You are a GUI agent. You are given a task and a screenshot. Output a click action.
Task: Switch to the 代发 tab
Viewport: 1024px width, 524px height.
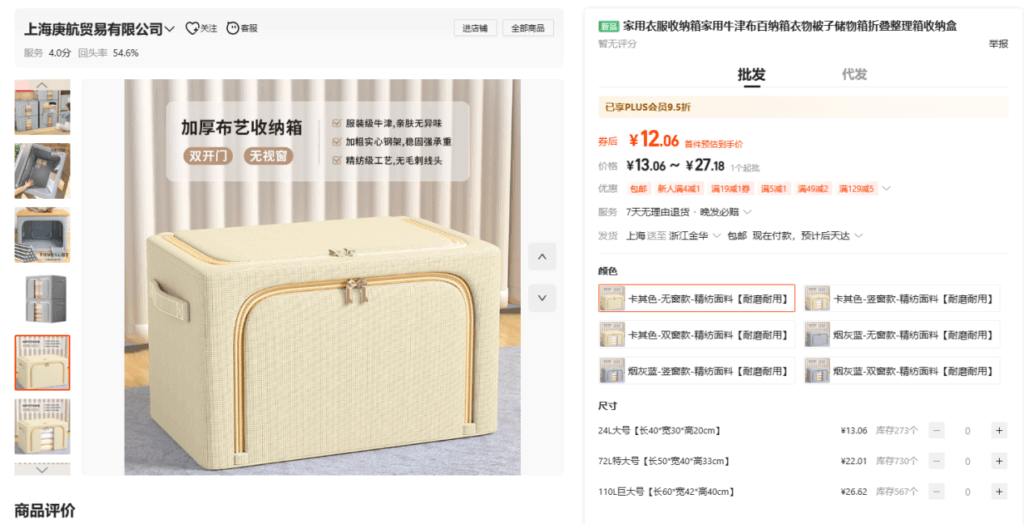pyautogui.click(x=854, y=74)
